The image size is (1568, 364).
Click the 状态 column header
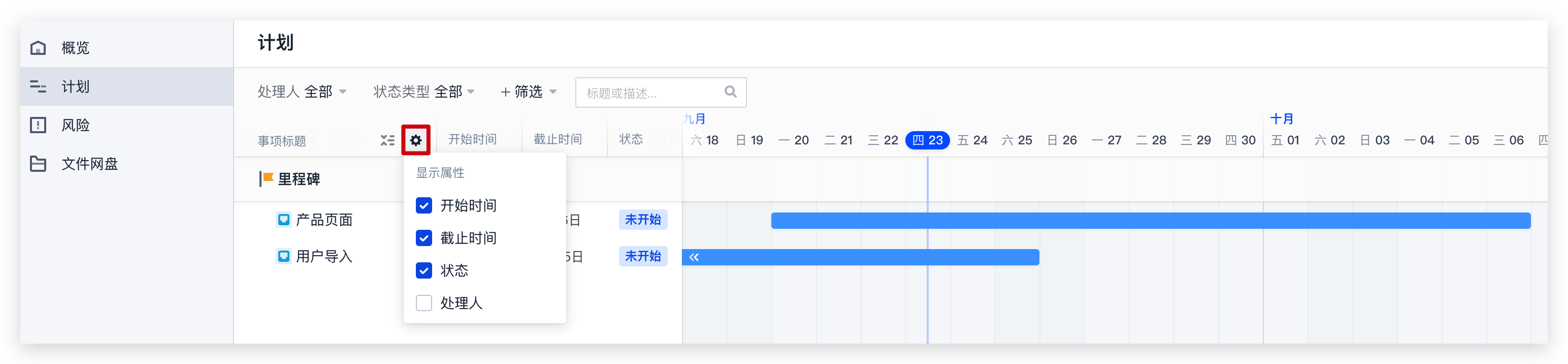click(x=631, y=140)
